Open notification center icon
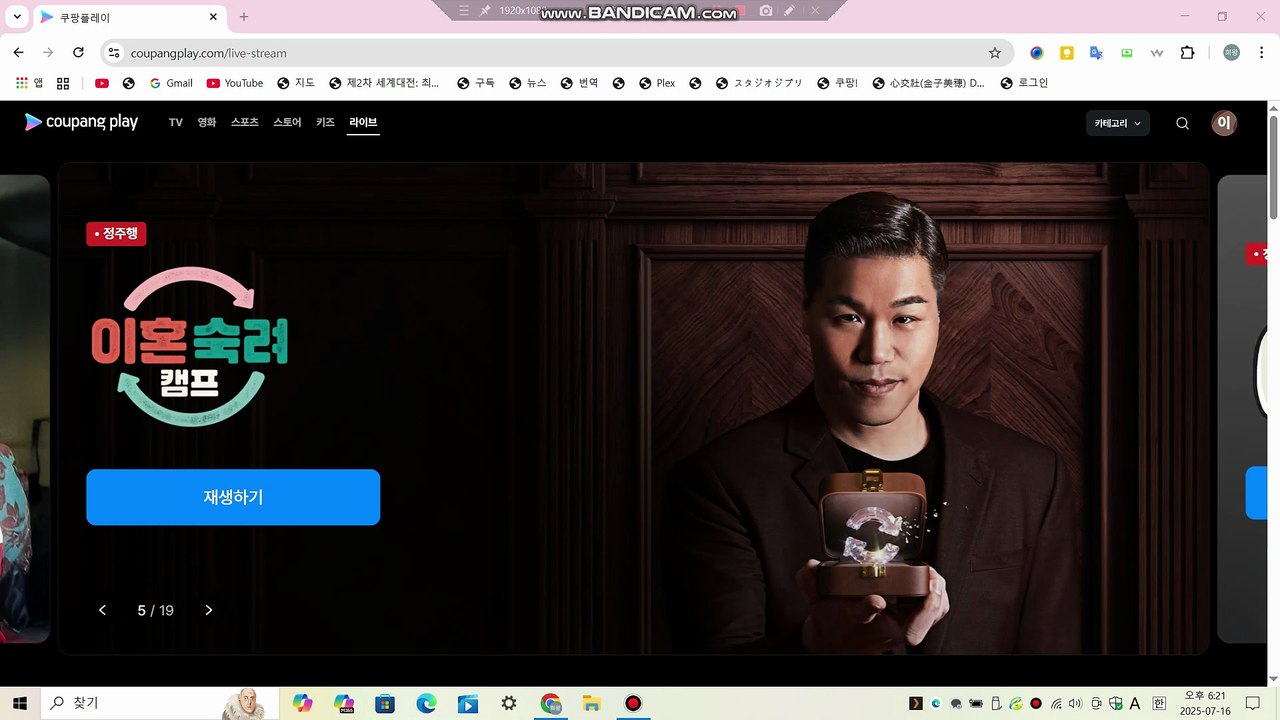 [x=1253, y=703]
